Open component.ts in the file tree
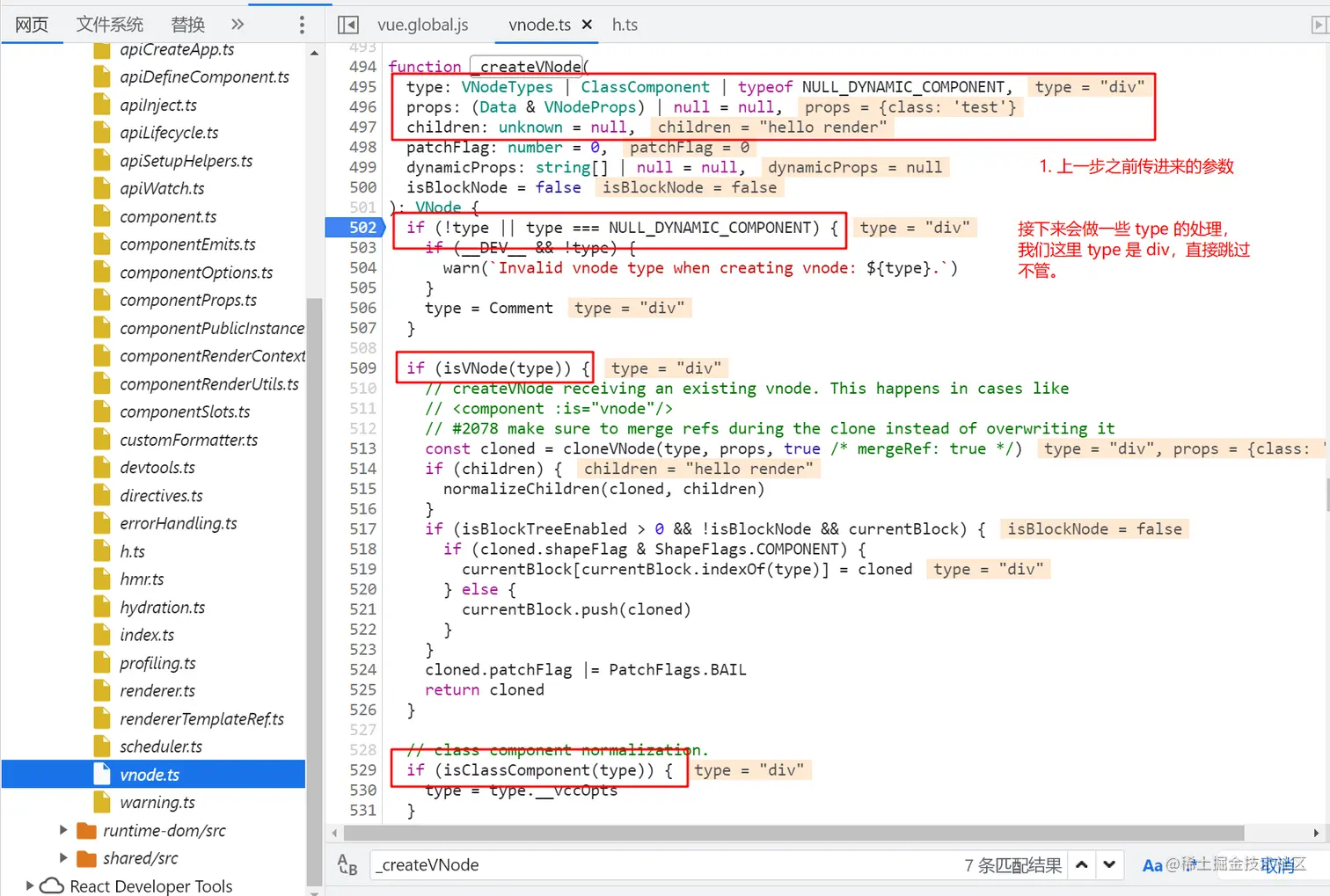Viewport: 1330px width, 896px height. pyautogui.click(x=168, y=217)
